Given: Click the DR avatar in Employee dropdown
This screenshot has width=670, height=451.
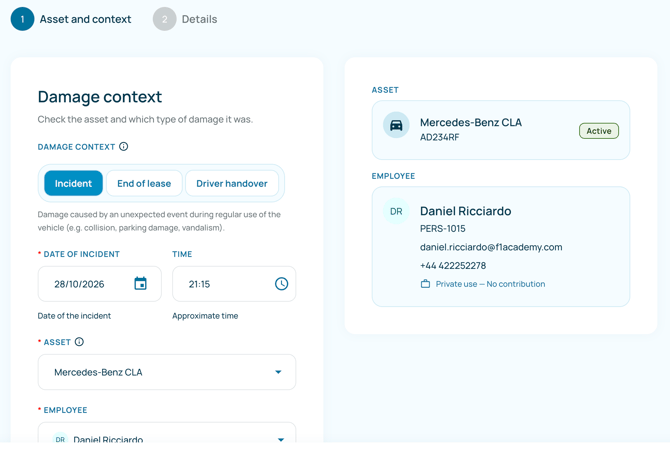Looking at the screenshot, I should click(x=60, y=439).
